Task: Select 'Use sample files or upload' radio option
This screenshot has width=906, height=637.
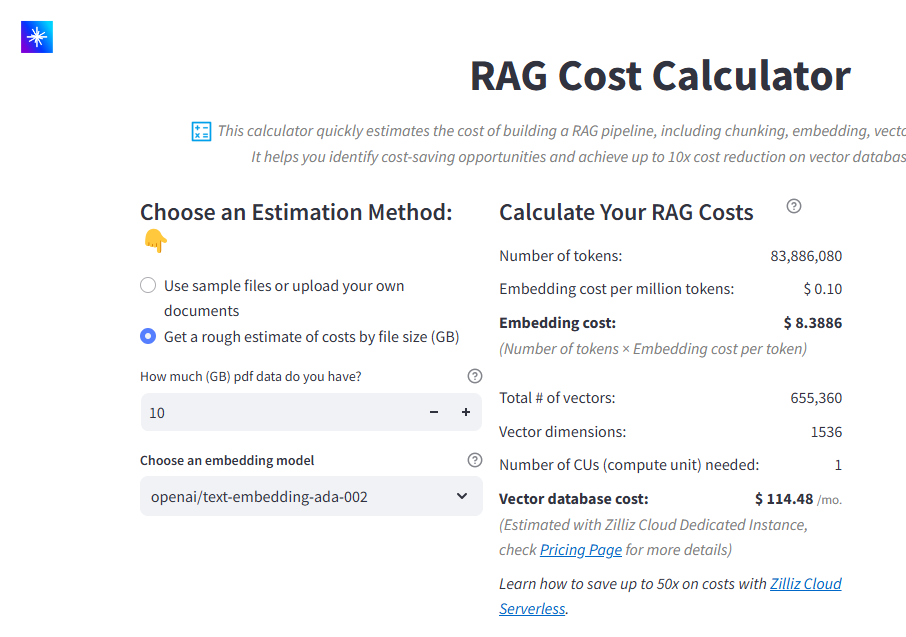Action: (148, 286)
